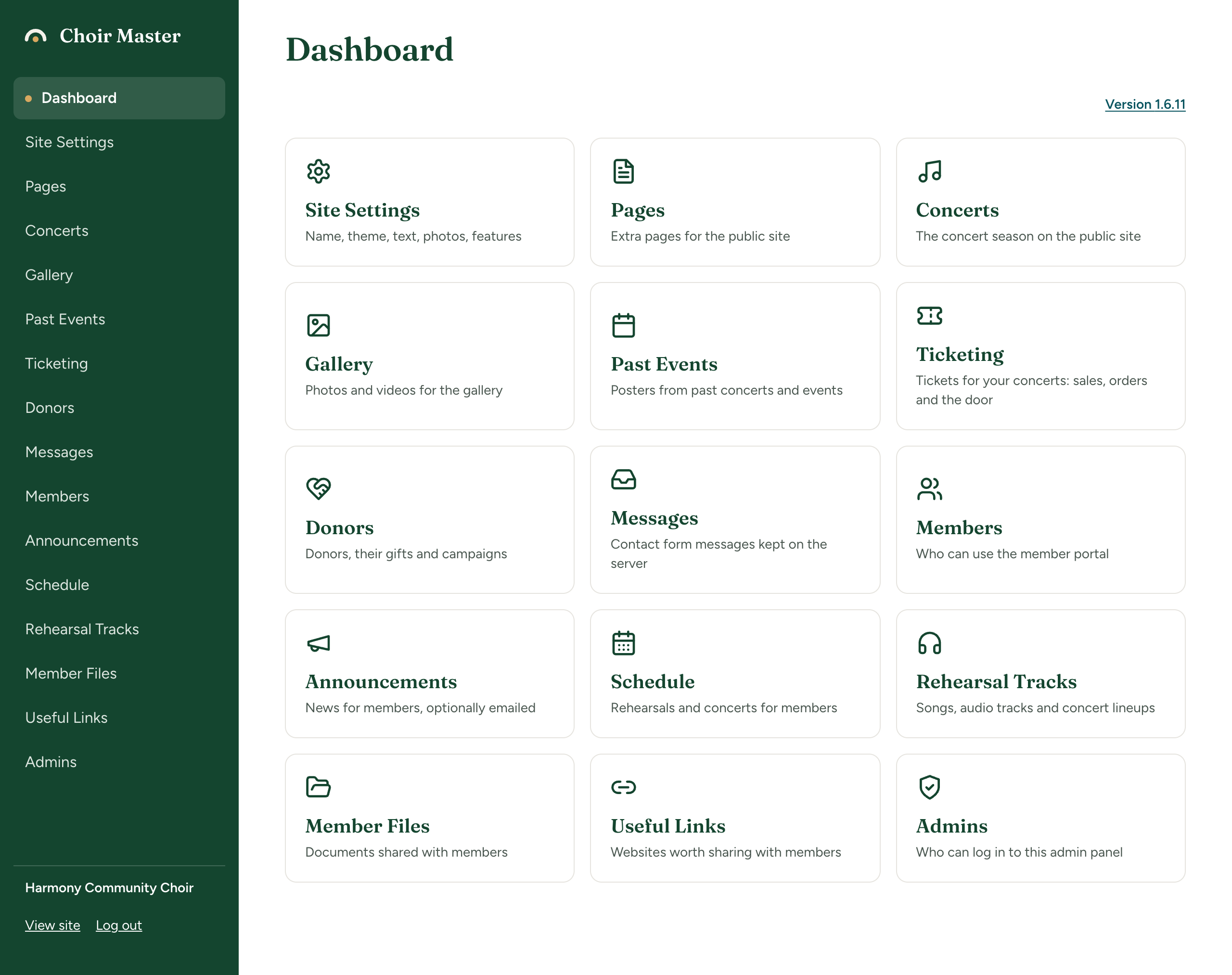This screenshot has width=1232, height=975.
Task: Go to Pages in the sidebar
Action: (119, 187)
